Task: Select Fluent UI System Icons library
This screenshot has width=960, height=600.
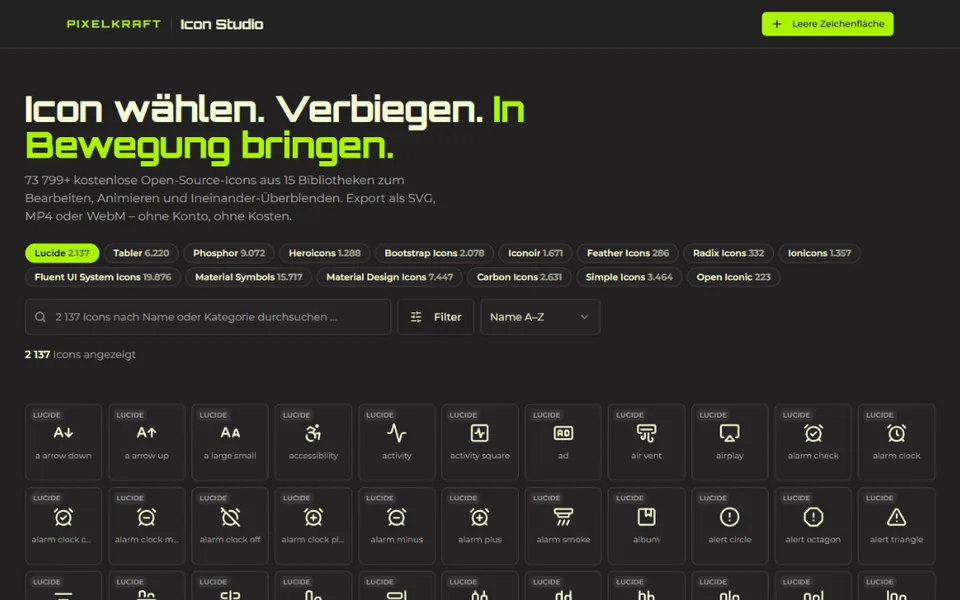Action: coord(103,277)
